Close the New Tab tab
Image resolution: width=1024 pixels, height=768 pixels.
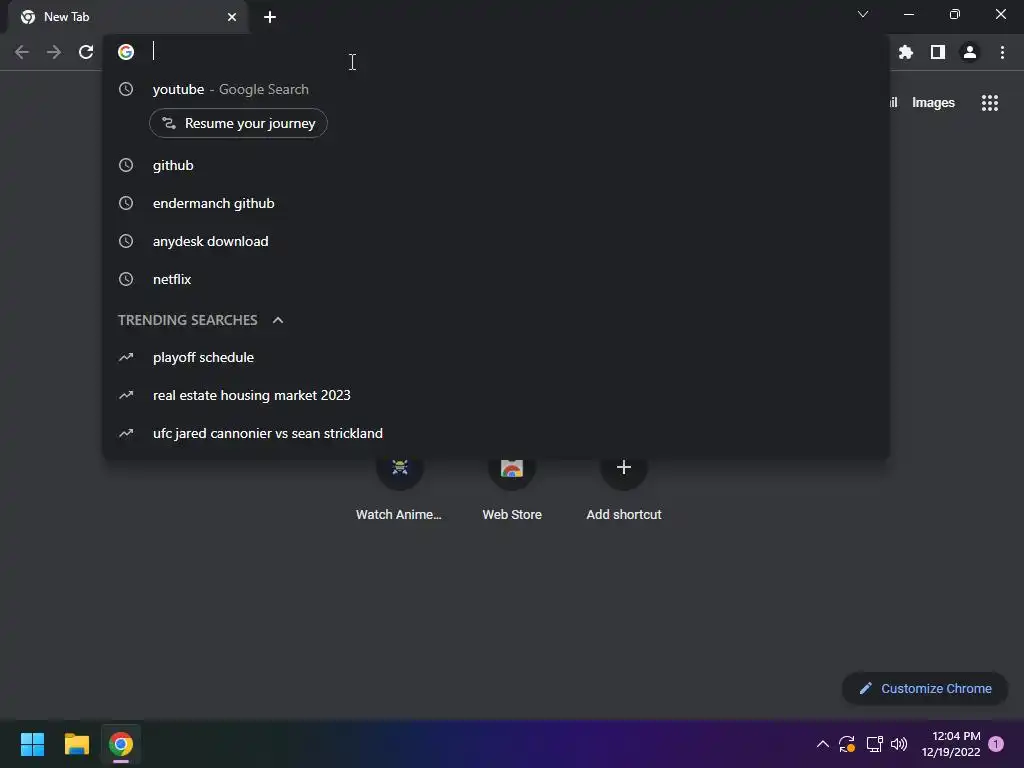tap(232, 17)
